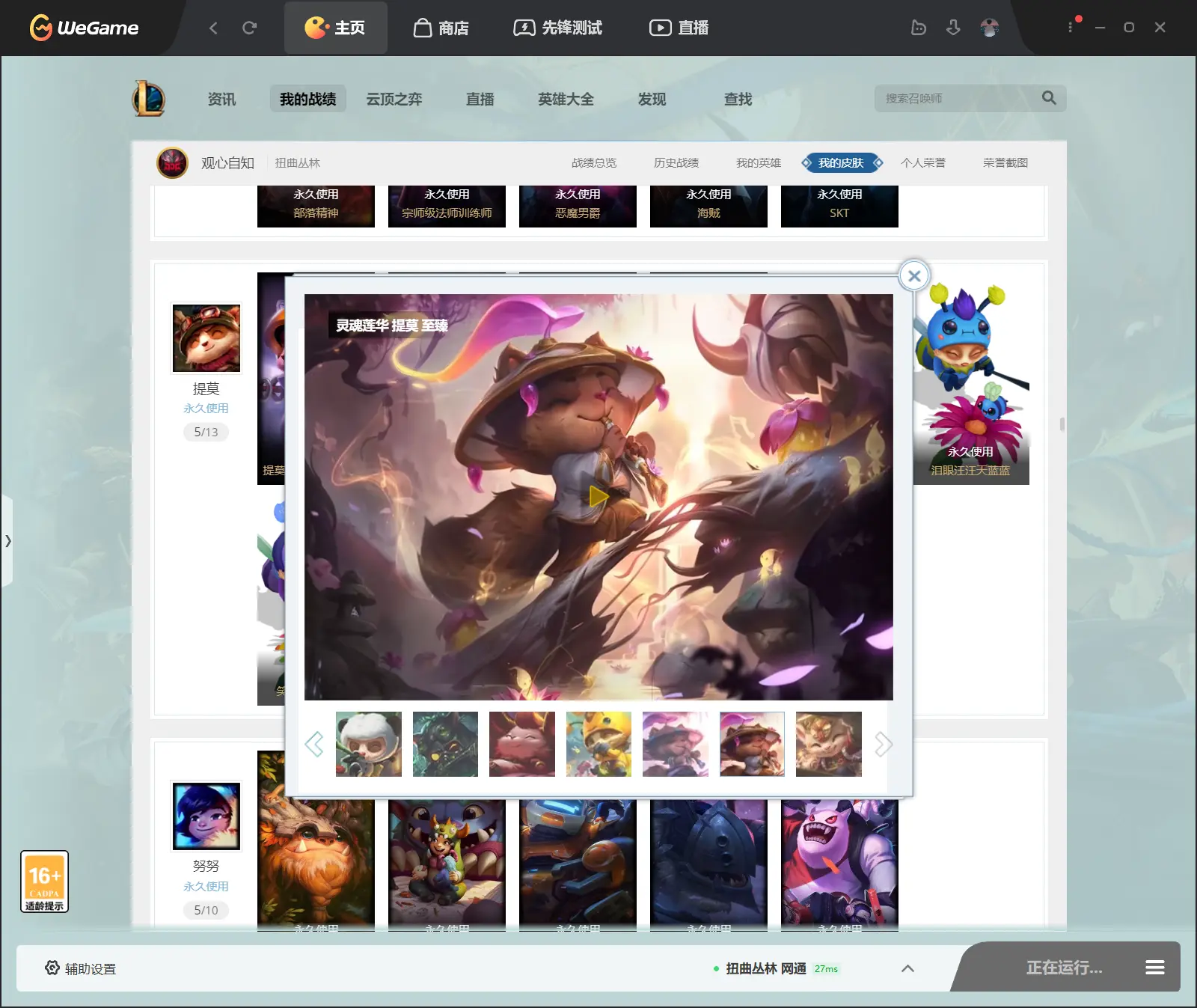Viewport: 1197px width, 1008px height.
Task: Open 辅助设置 settings
Action: (x=81, y=968)
